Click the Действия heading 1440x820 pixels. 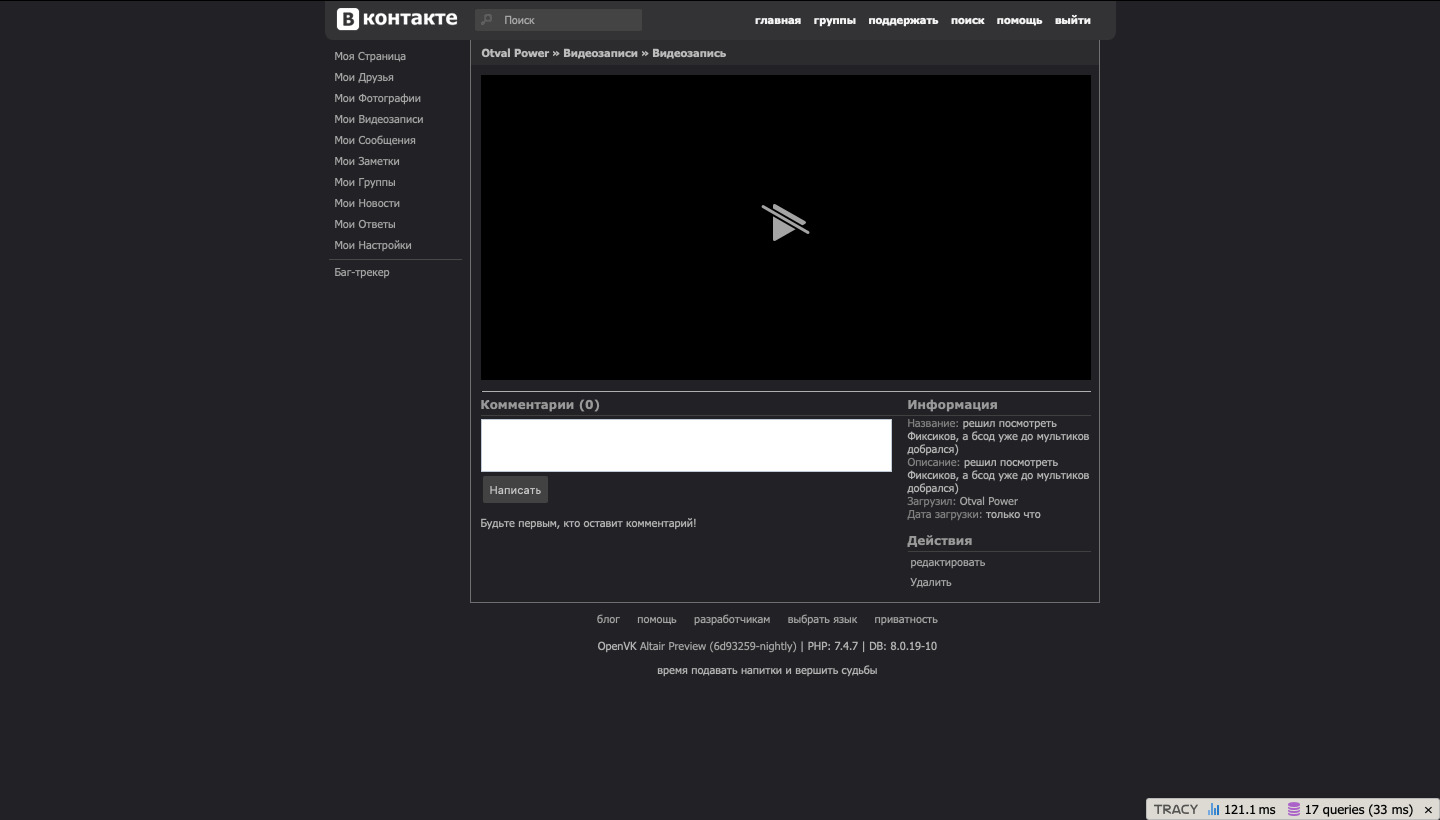click(x=939, y=541)
